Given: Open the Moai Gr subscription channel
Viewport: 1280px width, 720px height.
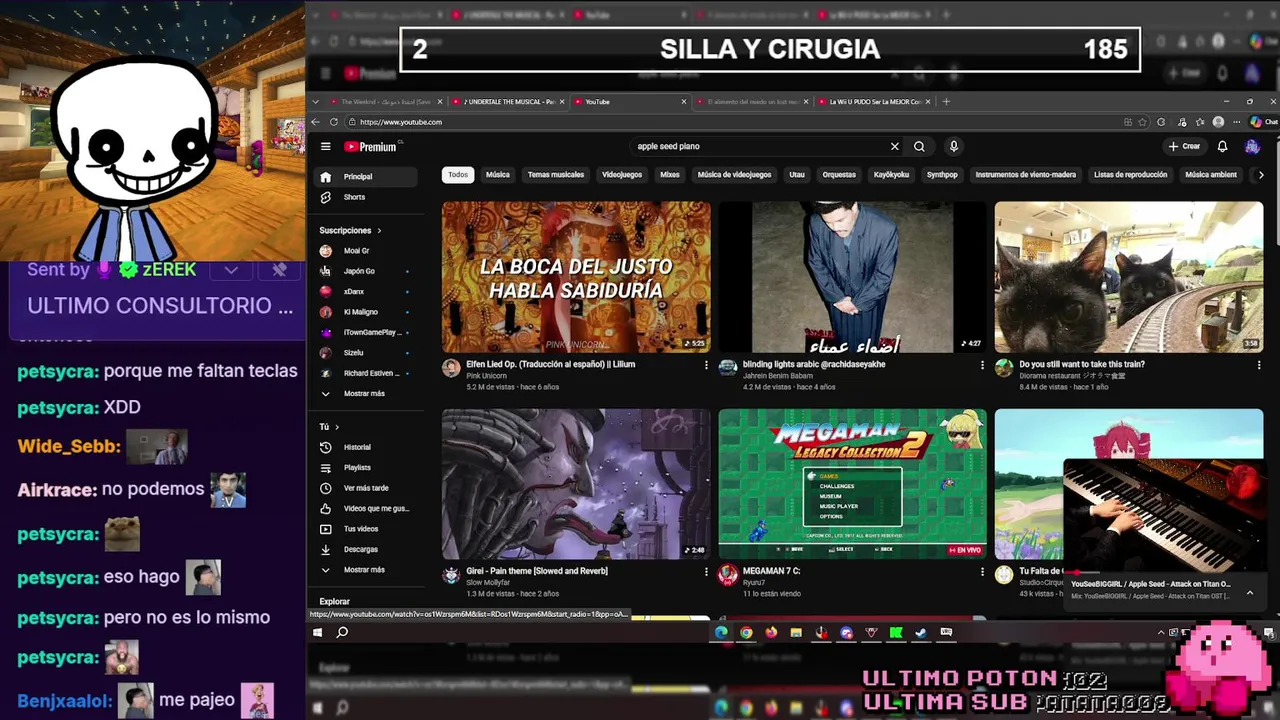Looking at the screenshot, I should click(366, 251).
